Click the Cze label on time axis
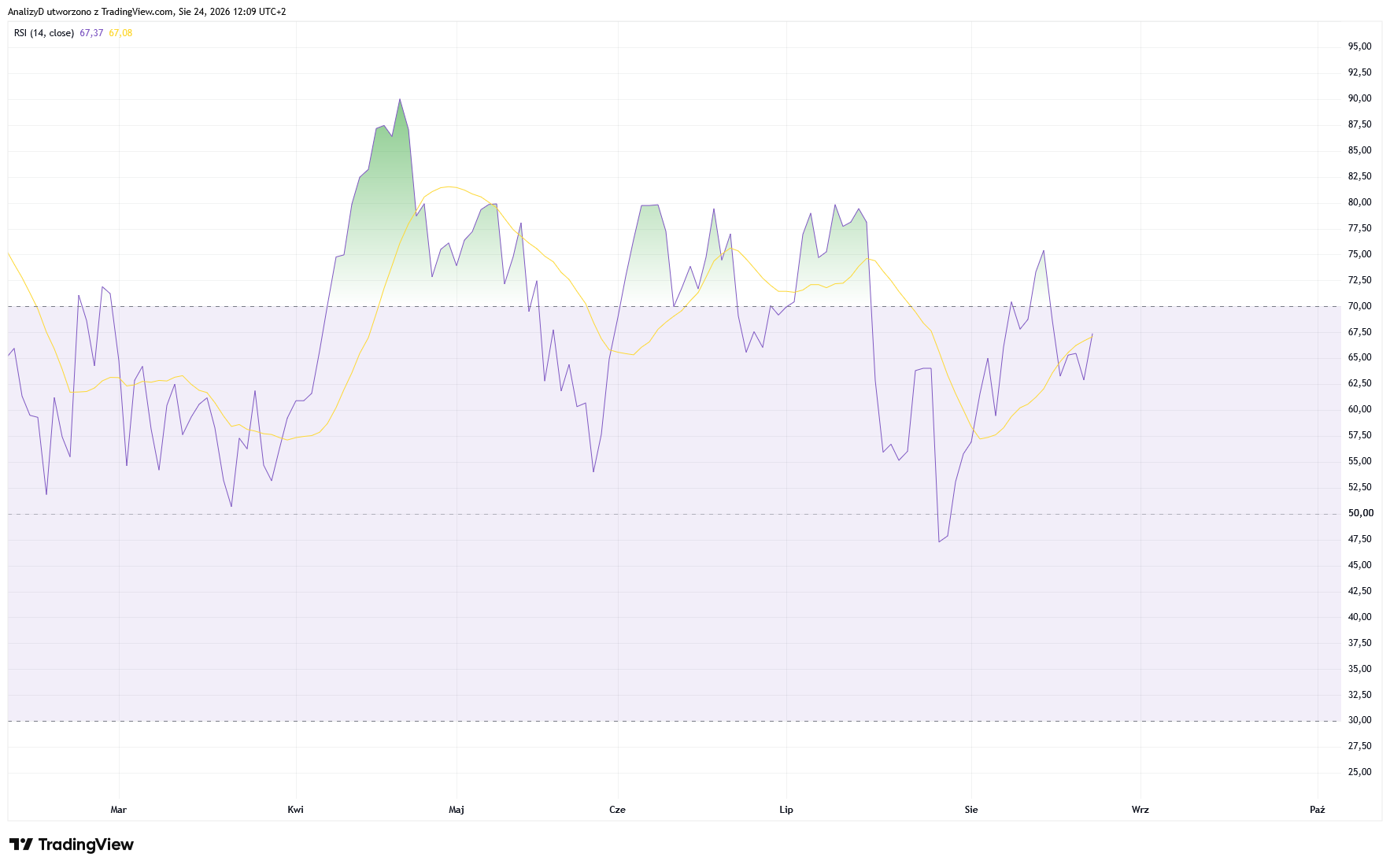 point(618,810)
